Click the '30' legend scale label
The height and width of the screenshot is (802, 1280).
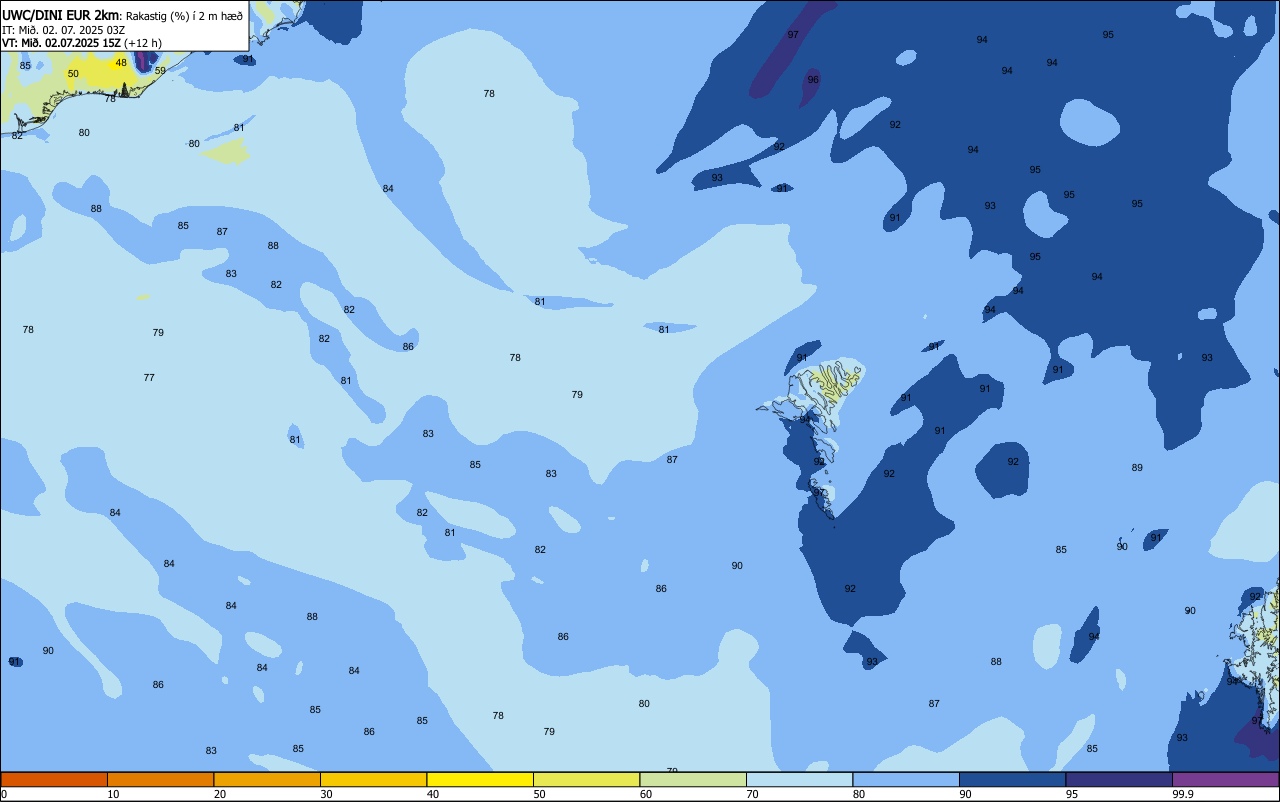[326, 794]
